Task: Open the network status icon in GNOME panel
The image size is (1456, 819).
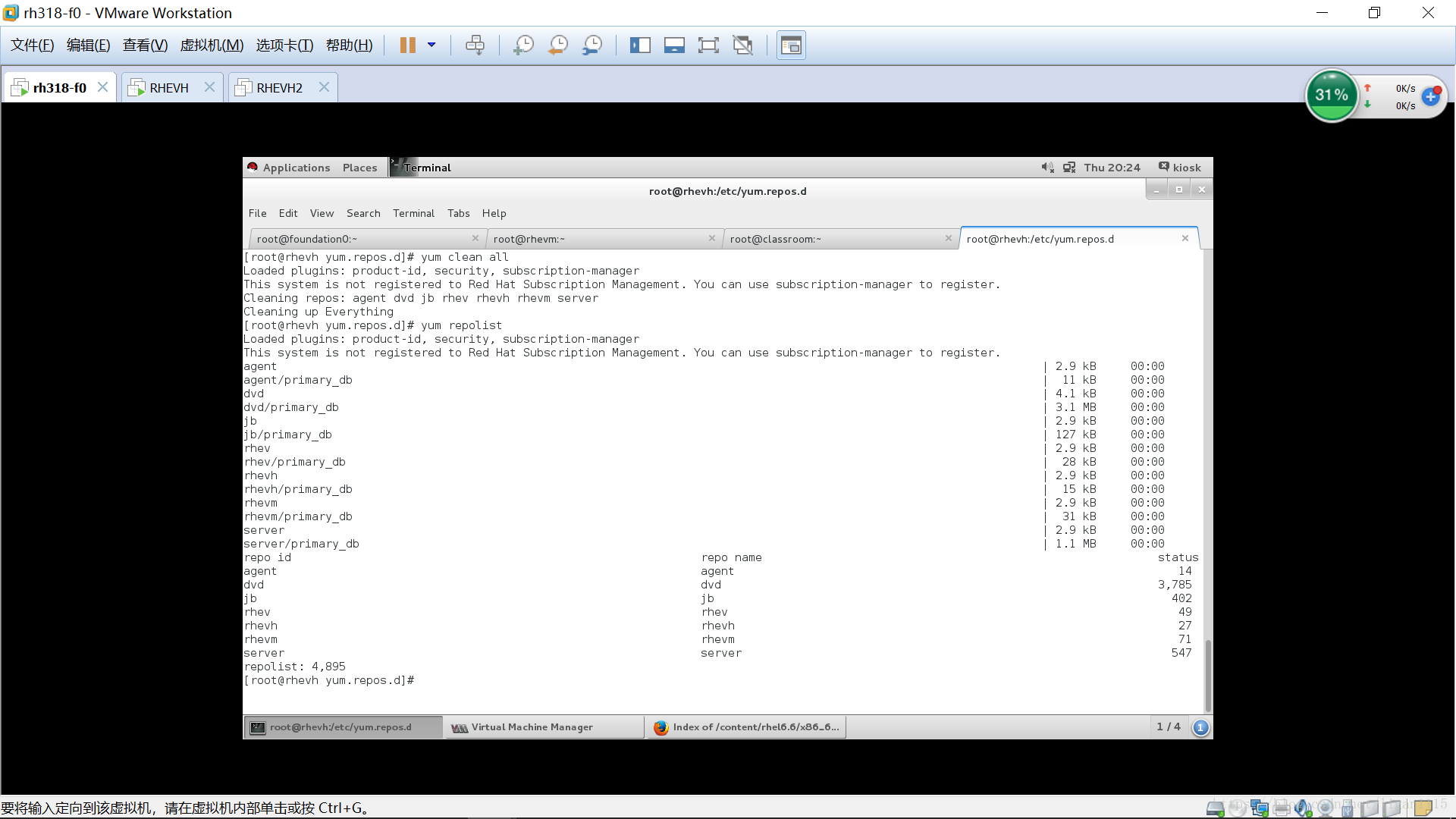Action: point(1069,168)
